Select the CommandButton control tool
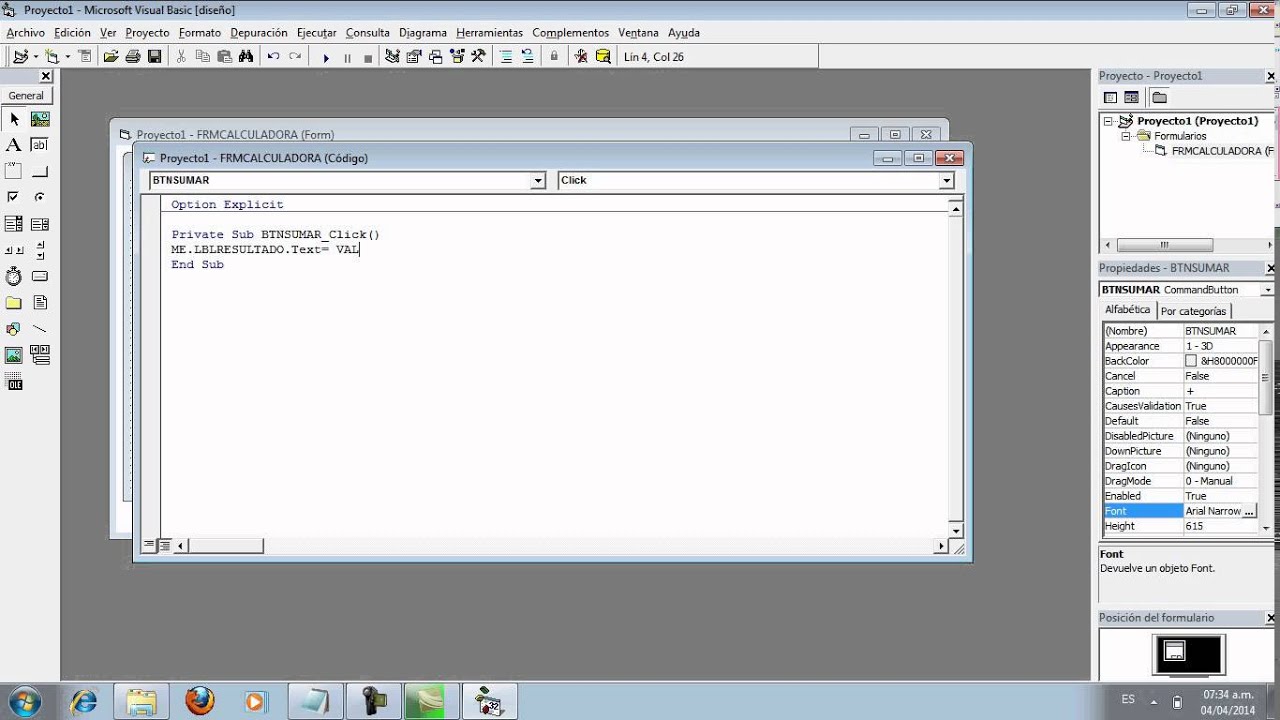 [x=40, y=171]
